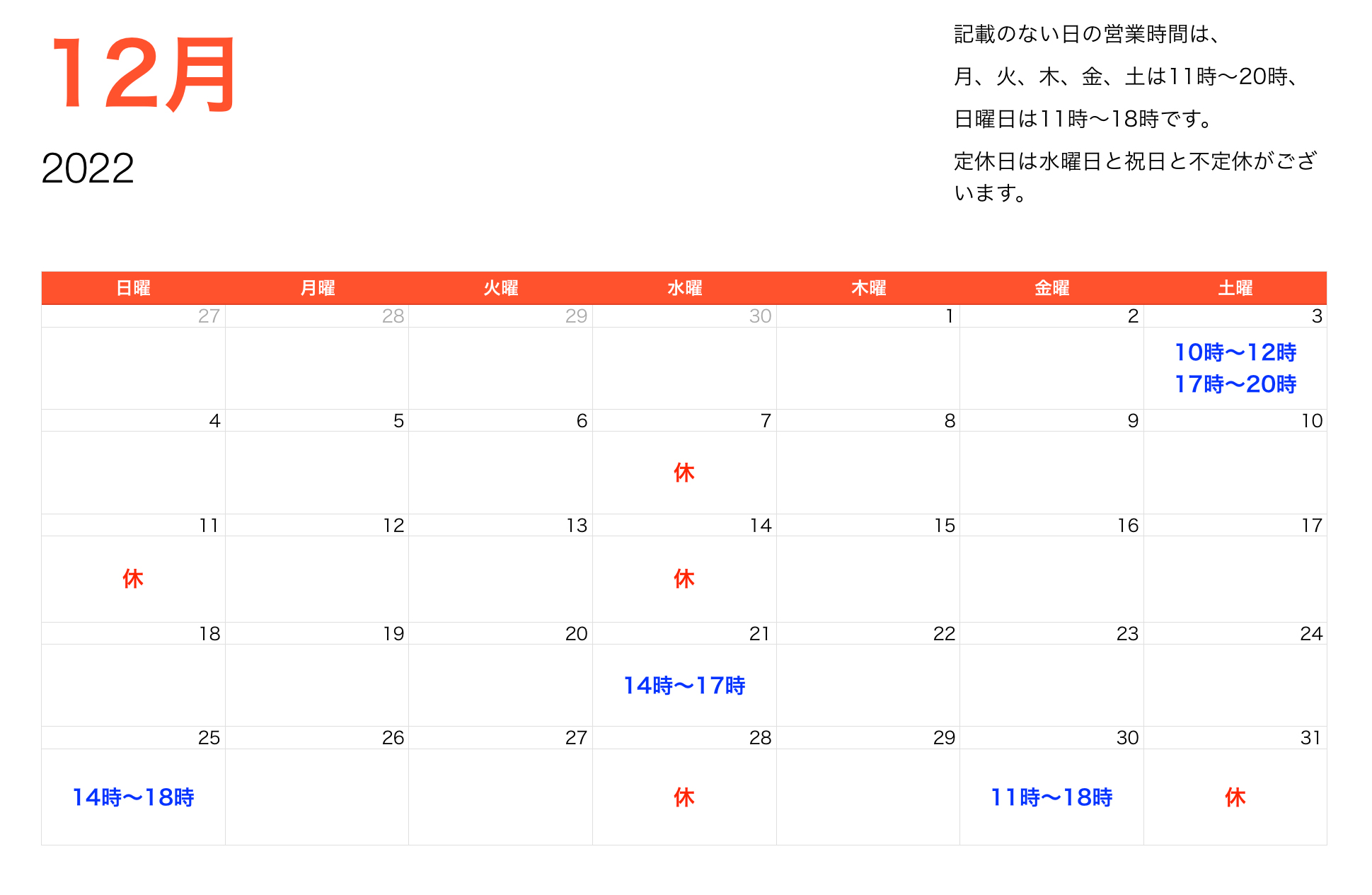Click the 水曜 column header

click(x=684, y=288)
